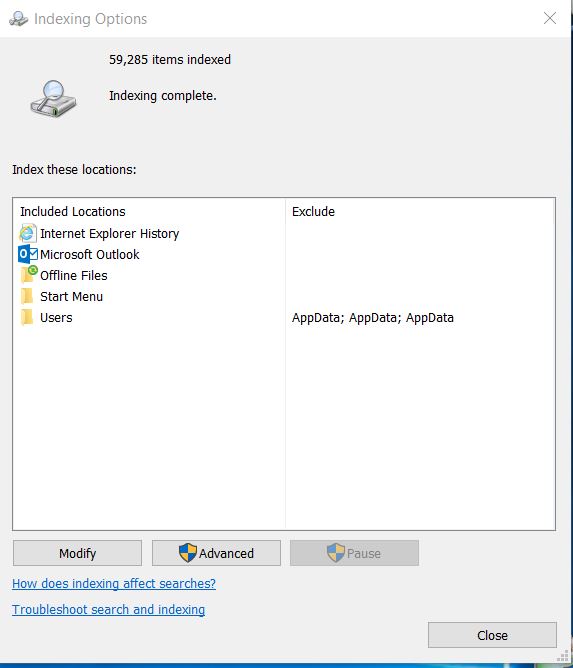Click the Users folder icon

[27, 317]
